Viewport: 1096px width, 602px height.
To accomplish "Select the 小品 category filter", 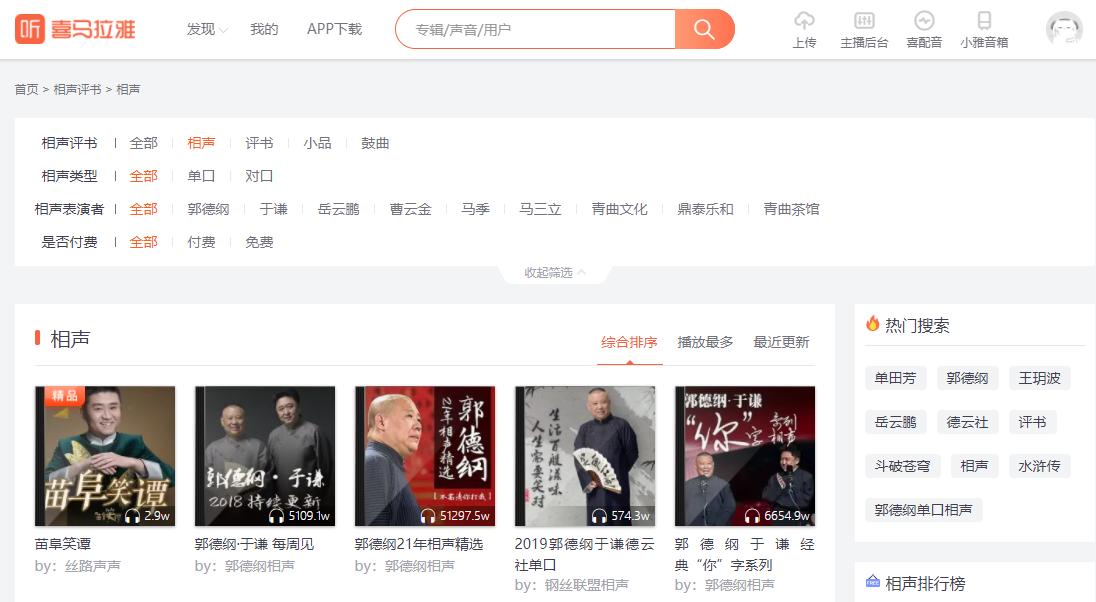I will tap(317, 143).
